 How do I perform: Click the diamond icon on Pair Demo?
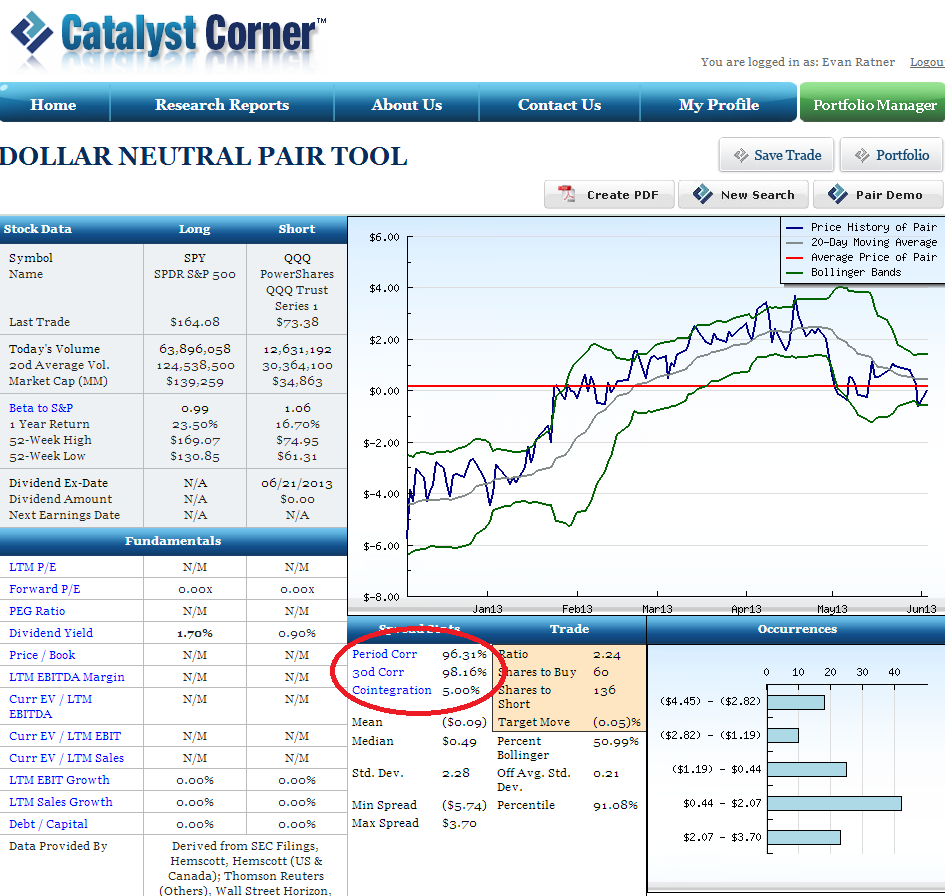pyautogui.click(x=837, y=194)
